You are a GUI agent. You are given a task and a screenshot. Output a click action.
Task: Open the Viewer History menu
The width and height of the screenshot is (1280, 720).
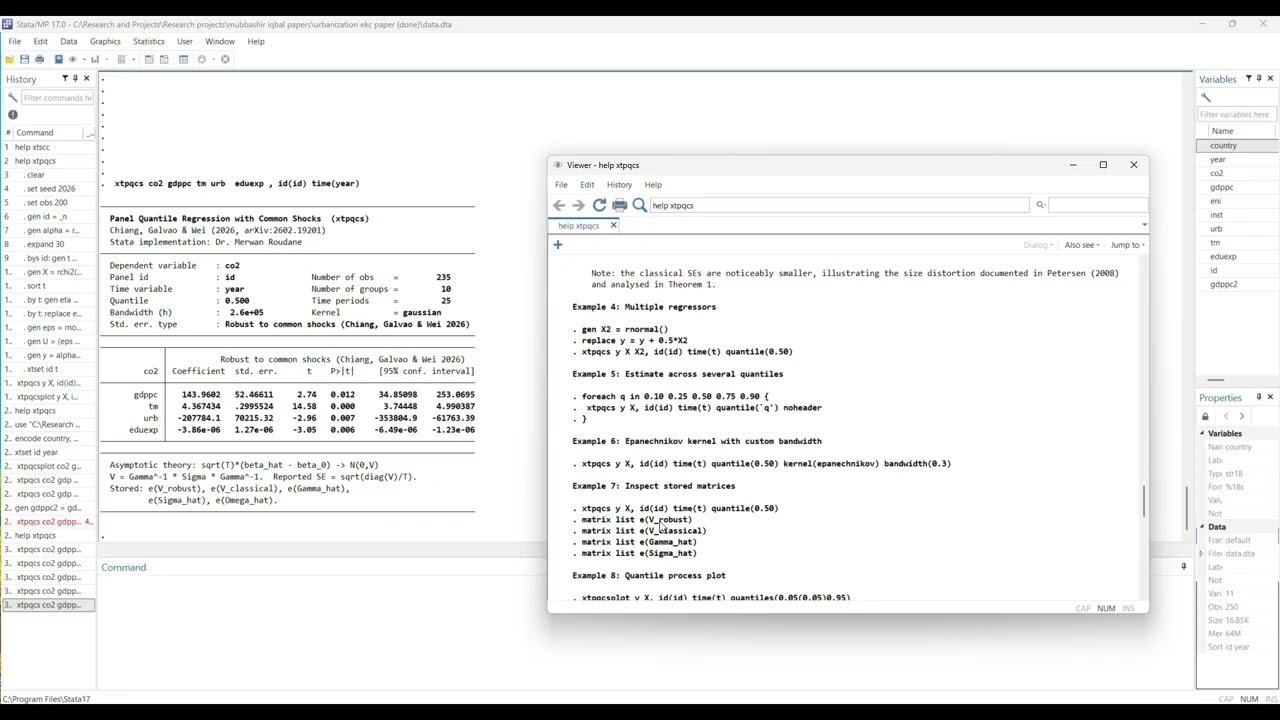[x=619, y=185]
